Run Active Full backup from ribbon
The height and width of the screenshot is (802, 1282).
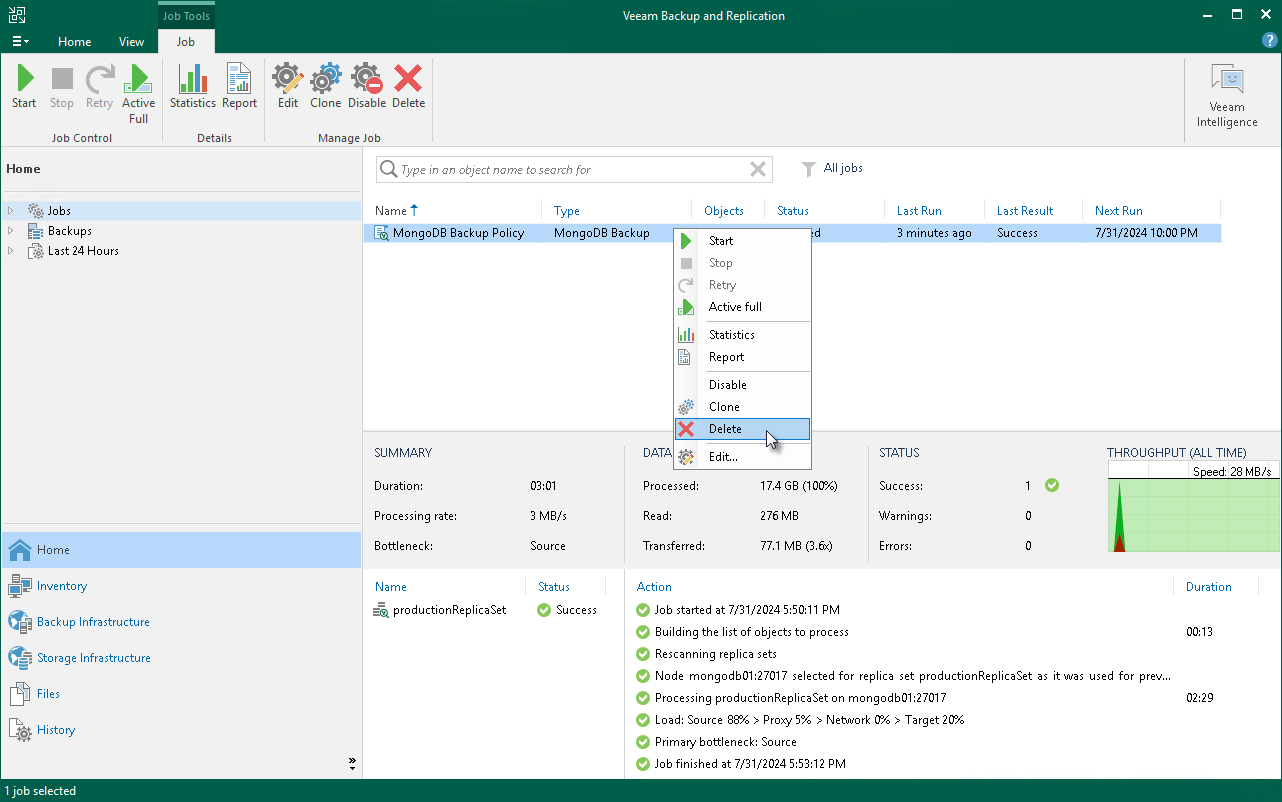[x=138, y=93]
